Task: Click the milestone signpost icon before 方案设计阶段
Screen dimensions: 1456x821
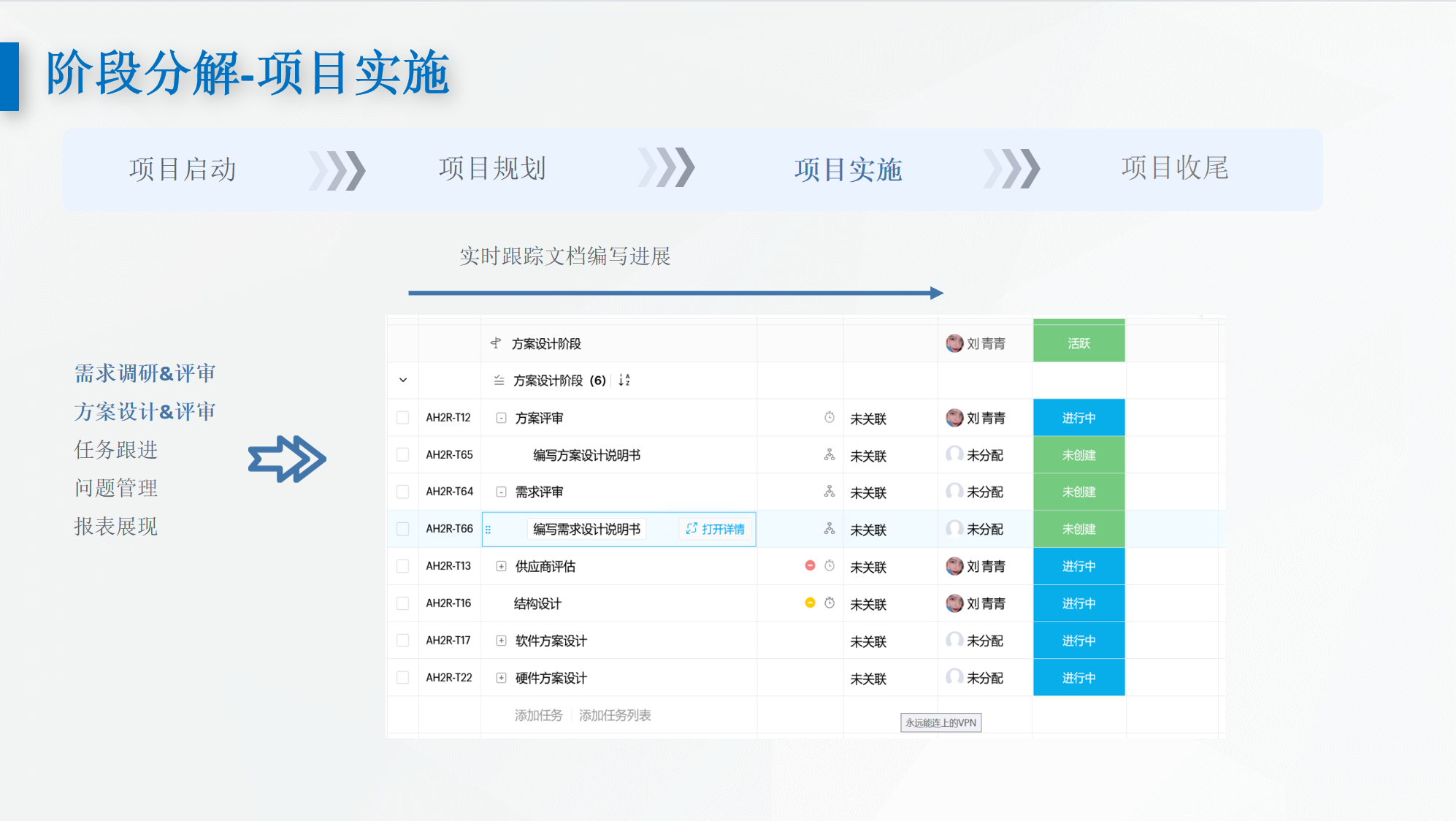Action: [496, 343]
